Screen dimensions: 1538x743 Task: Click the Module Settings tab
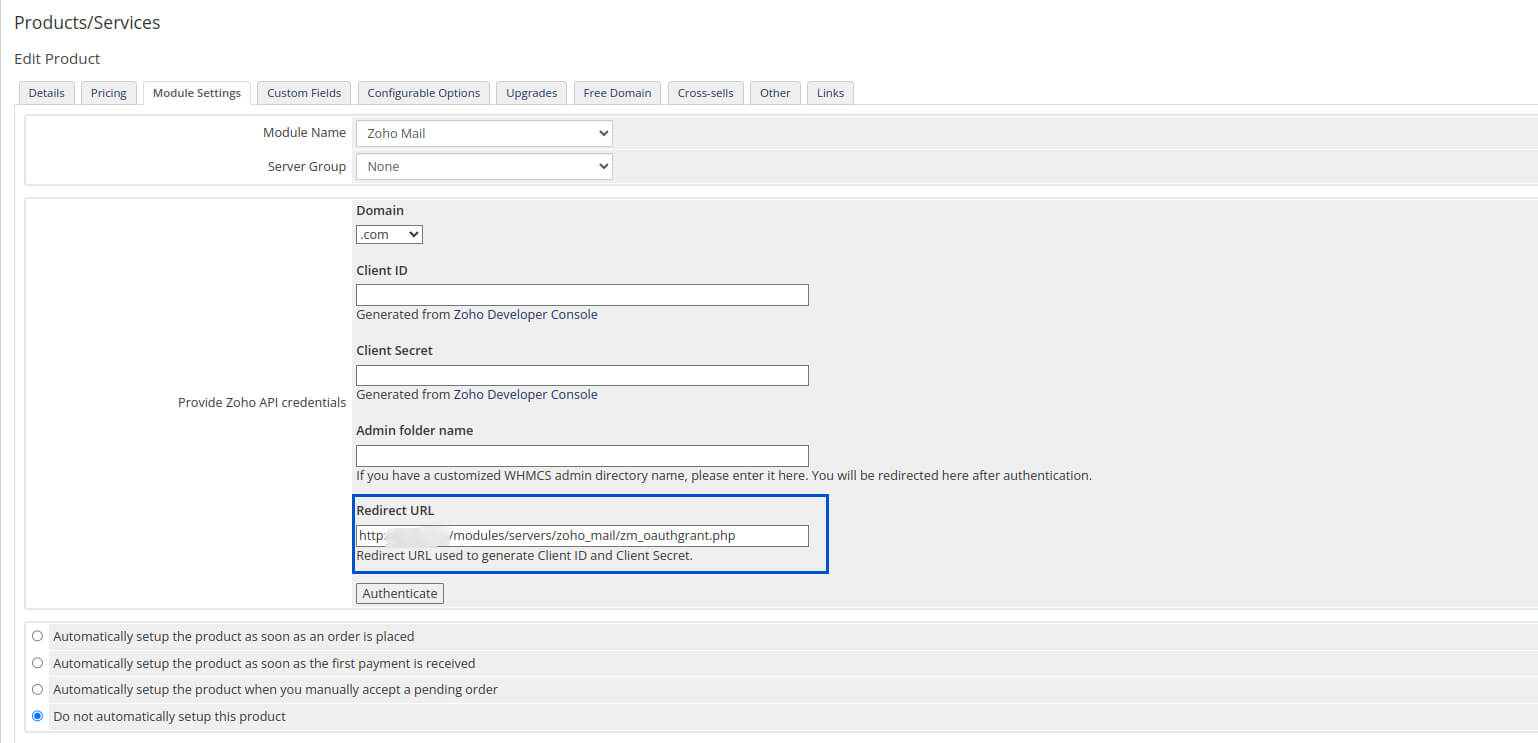(196, 92)
